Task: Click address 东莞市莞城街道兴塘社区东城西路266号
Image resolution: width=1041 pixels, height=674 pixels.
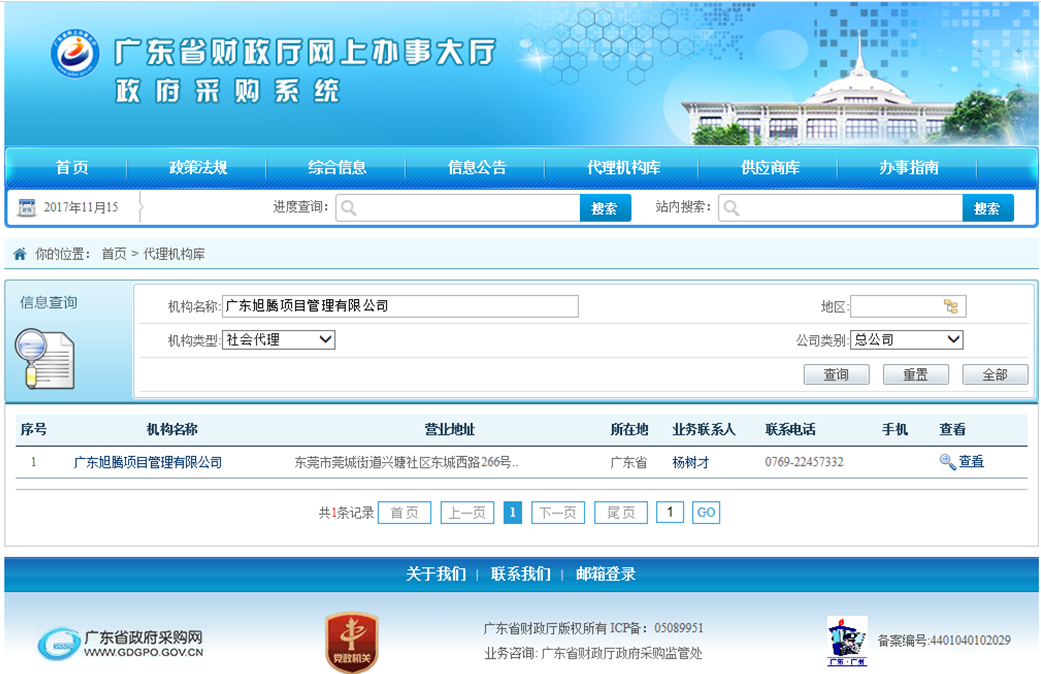Action: tap(406, 462)
